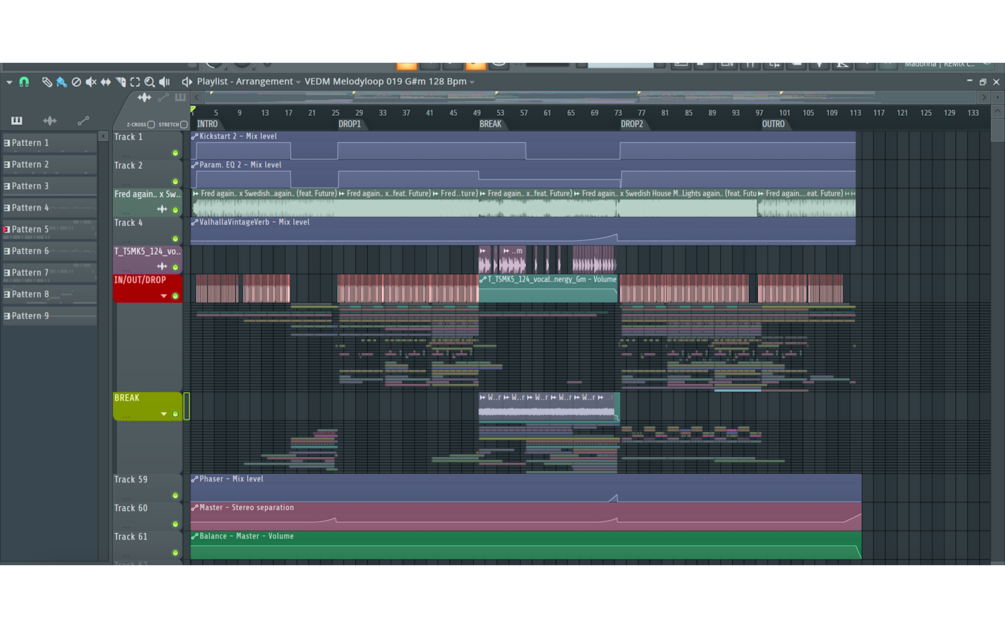Select the Mute tool
Viewport: 1005px width, 628px height.
tap(91, 81)
